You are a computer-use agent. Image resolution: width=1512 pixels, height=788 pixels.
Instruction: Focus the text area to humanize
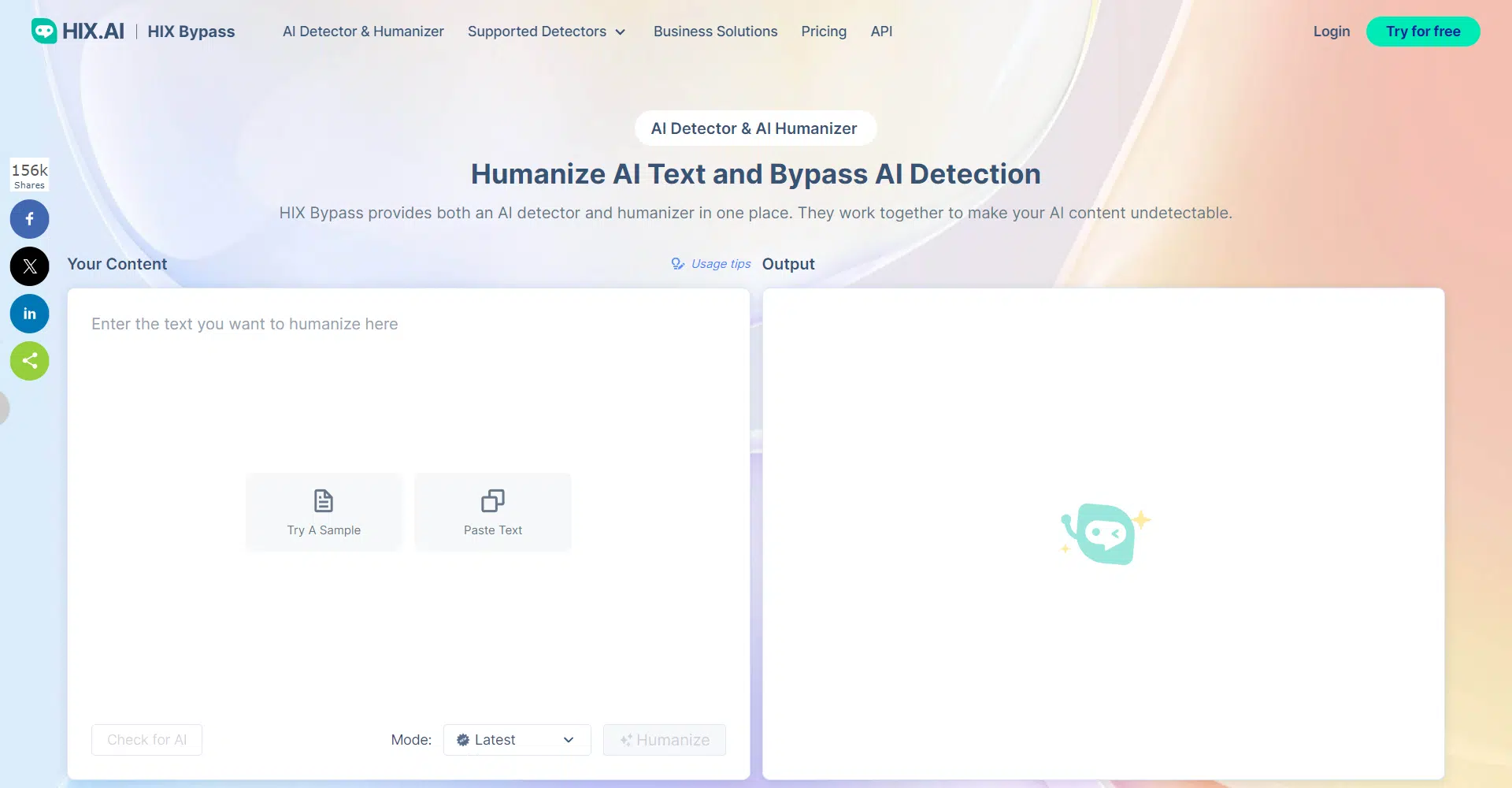[x=408, y=394]
